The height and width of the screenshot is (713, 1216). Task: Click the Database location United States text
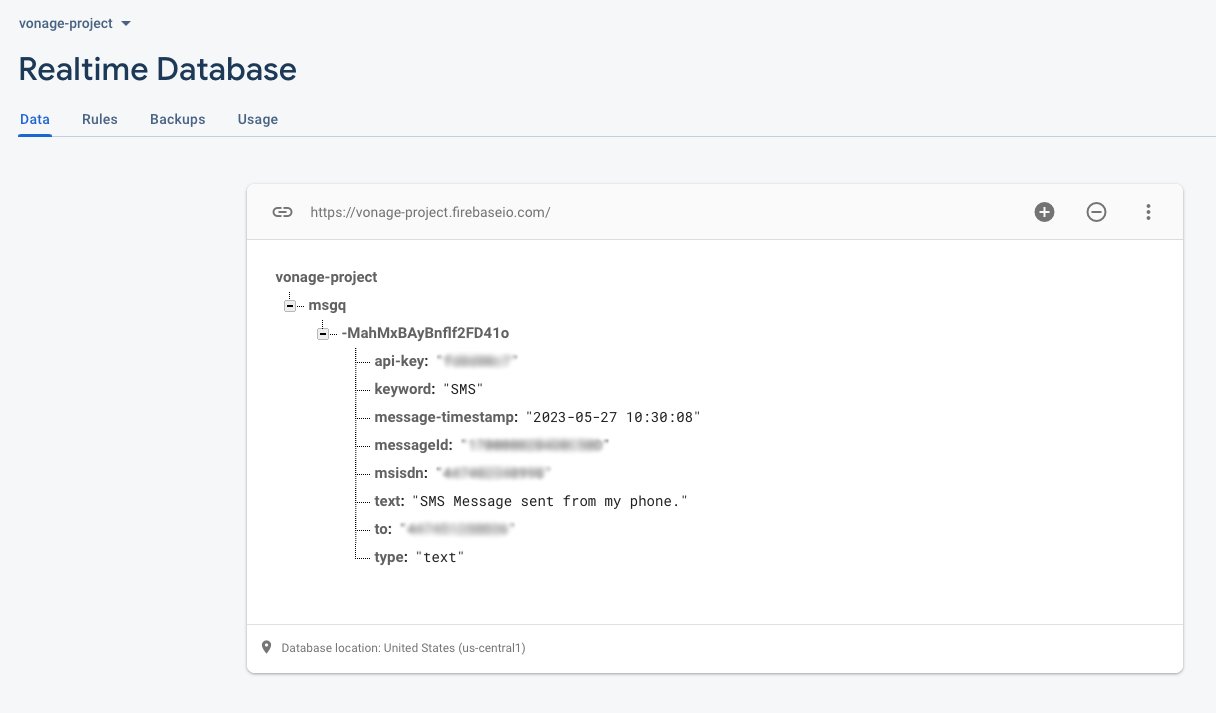(x=403, y=648)
